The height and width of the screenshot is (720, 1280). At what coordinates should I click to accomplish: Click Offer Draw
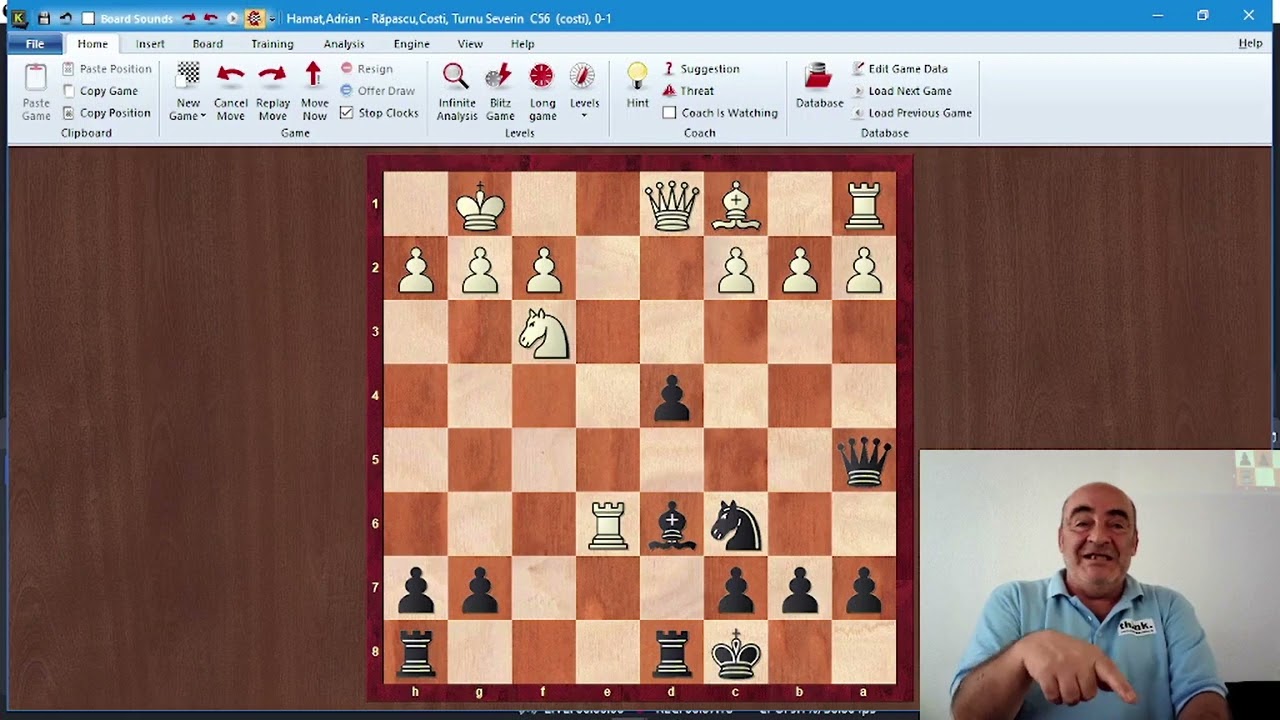(377, 91)
